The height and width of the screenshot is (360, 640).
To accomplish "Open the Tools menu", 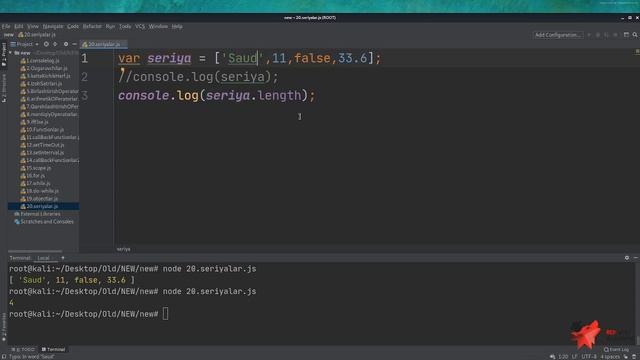I will [x=125, y=26].
